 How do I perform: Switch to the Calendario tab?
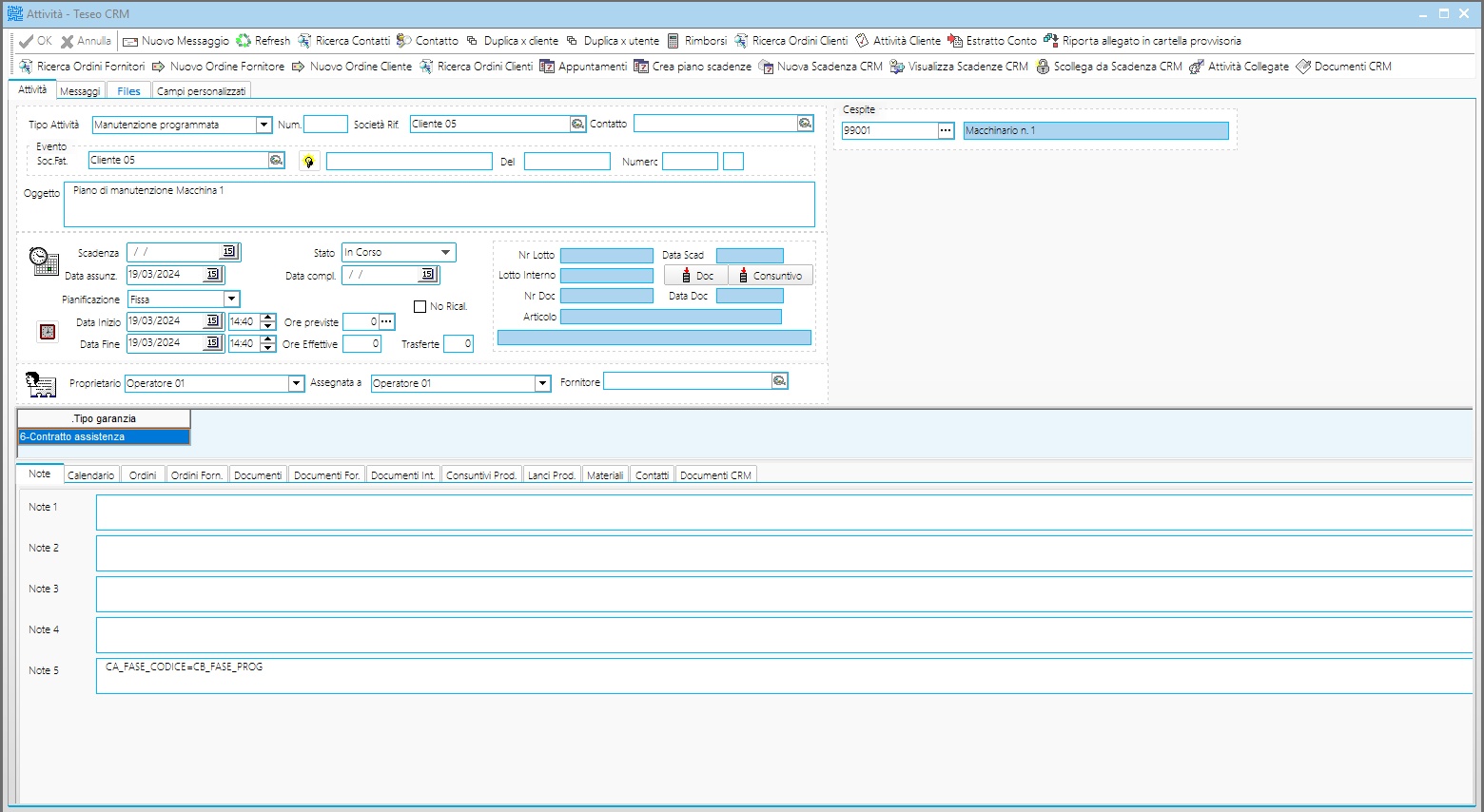[x=91, y=475]
